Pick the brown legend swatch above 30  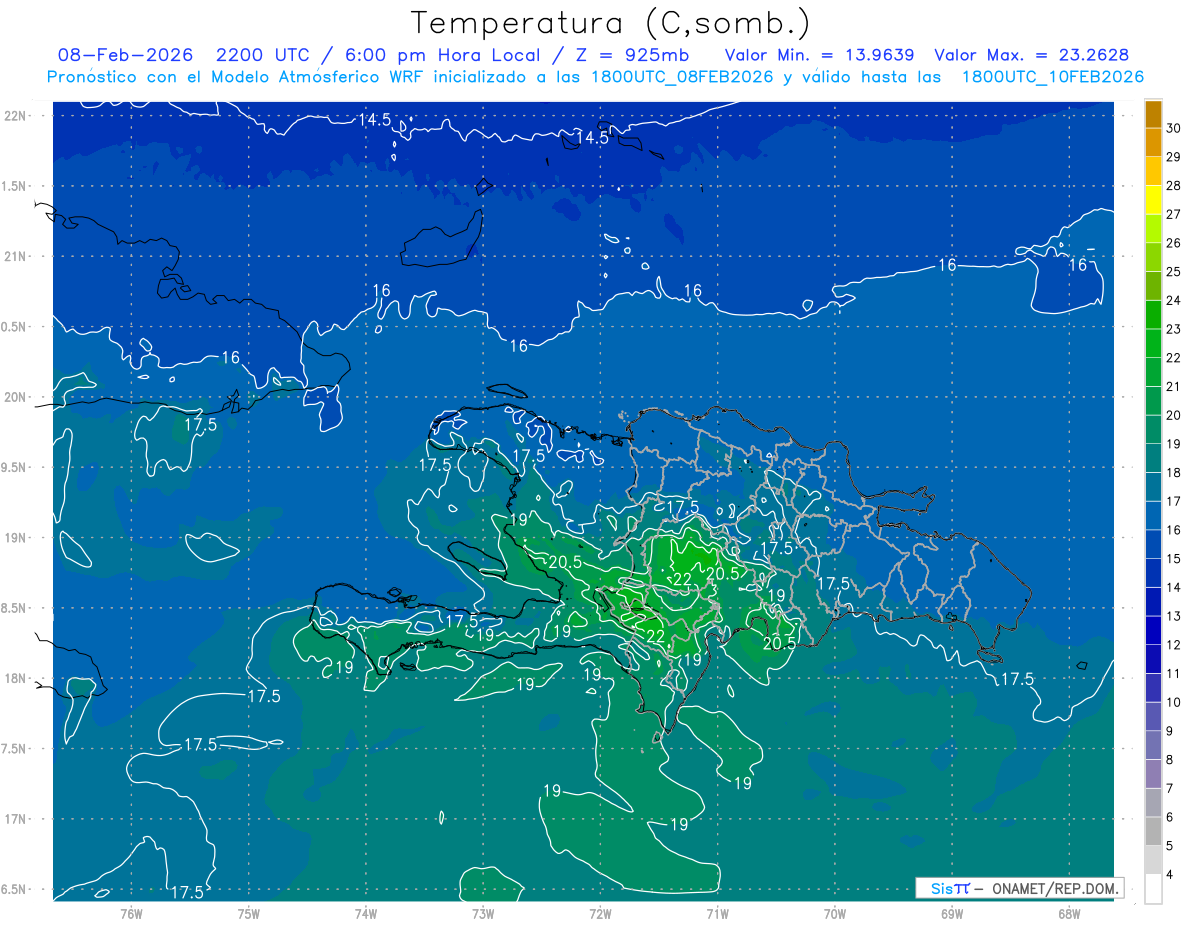pyautogui.click(x=1153, y=114)
